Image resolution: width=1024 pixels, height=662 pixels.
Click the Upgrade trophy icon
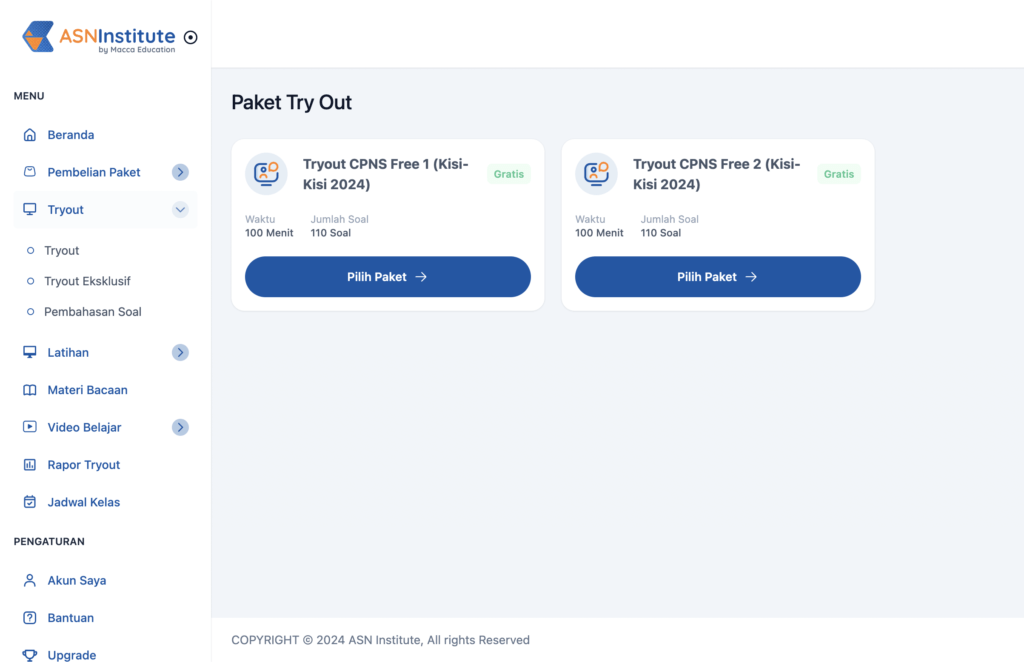click(29, 655)
